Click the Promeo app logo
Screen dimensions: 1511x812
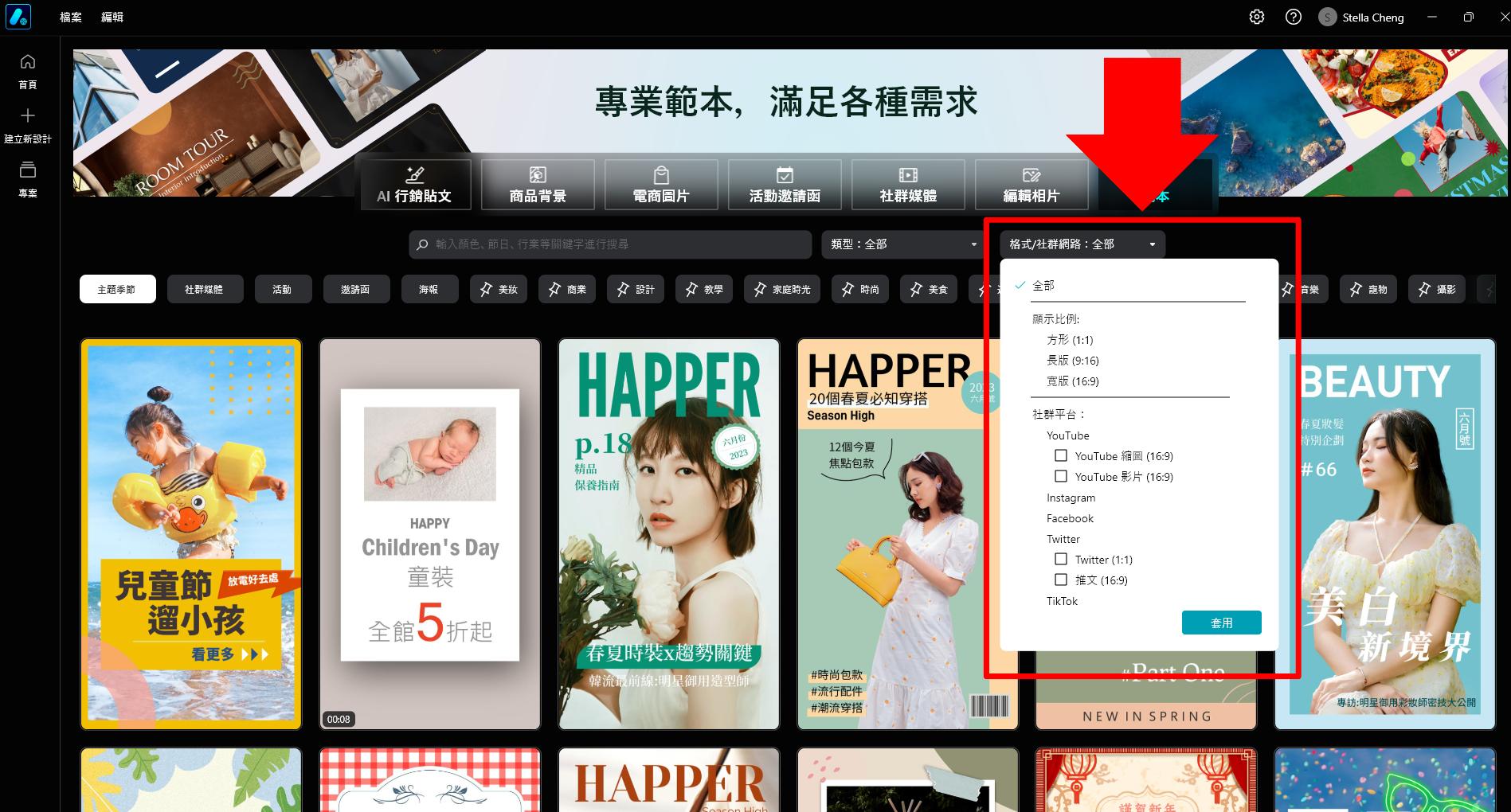pyautogui.click(x=18, y=17)
